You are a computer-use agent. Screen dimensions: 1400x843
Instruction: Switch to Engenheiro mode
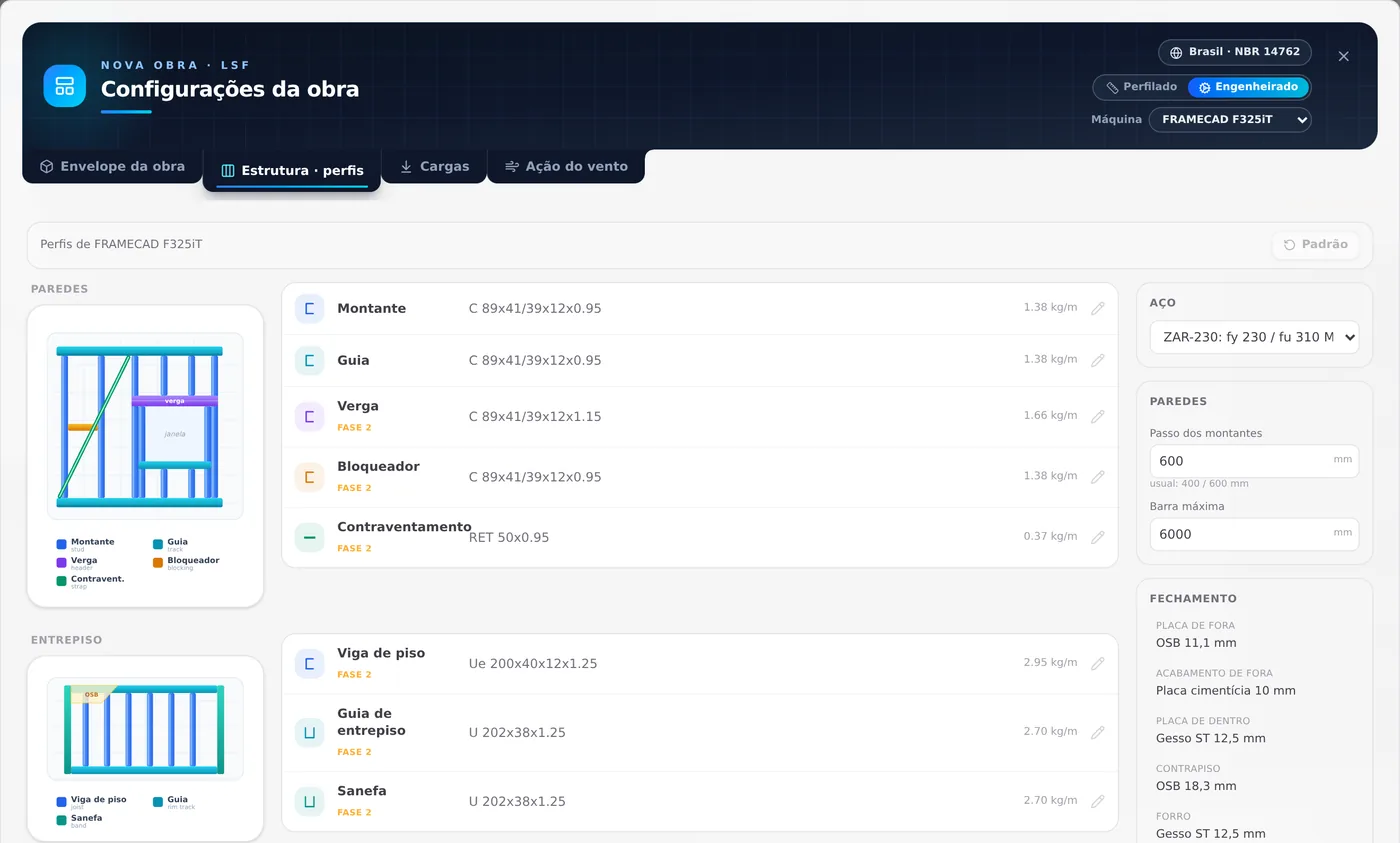[x=1248, y=87]
